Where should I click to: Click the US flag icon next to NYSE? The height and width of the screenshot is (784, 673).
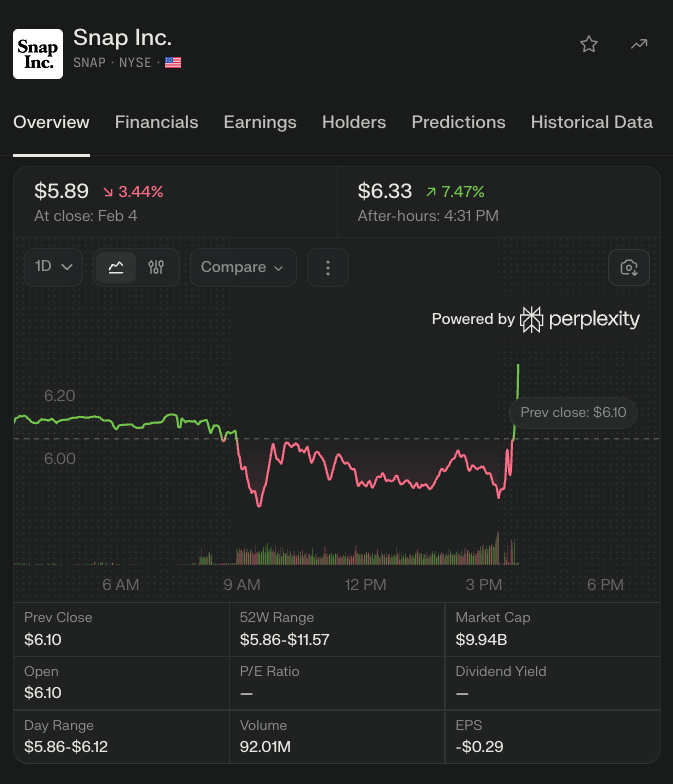[x=173, y=63]
